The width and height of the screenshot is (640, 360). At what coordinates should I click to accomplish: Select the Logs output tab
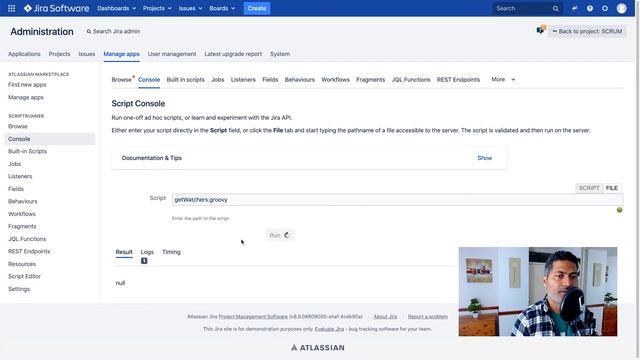[147, 252]
